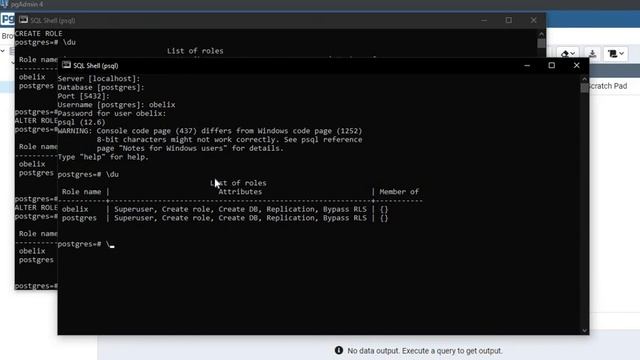Click the pgAdmin download results icon
Image resolution: width=640 pixels, height=360 pixels.
592,53
